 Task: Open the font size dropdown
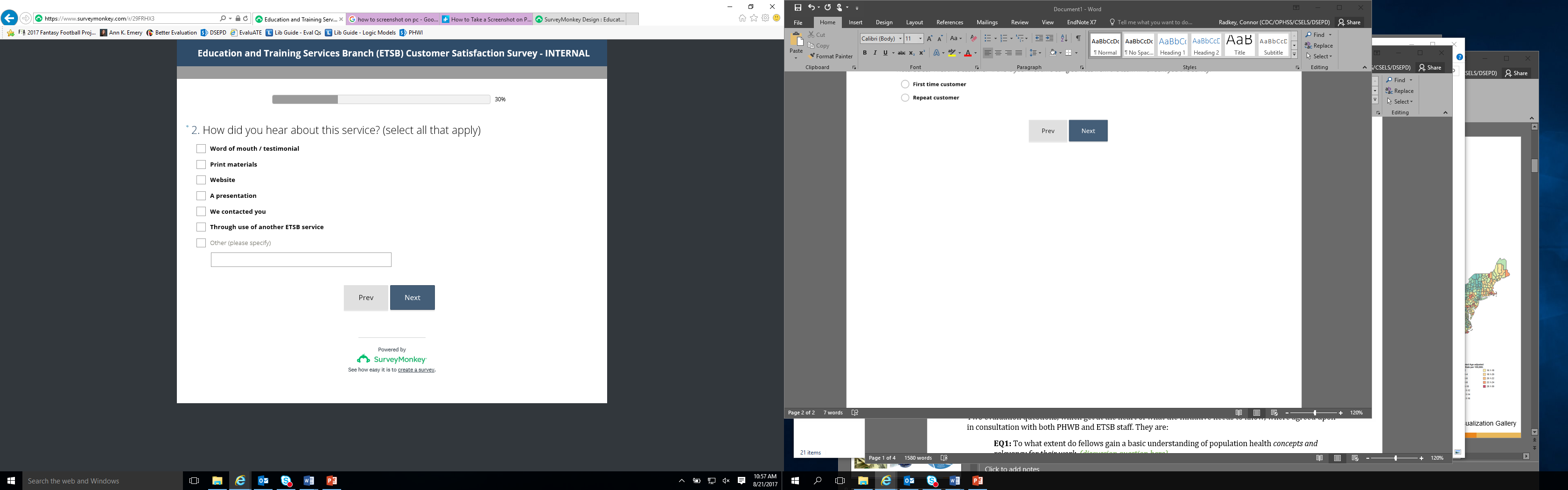click(x=920, y=38)
